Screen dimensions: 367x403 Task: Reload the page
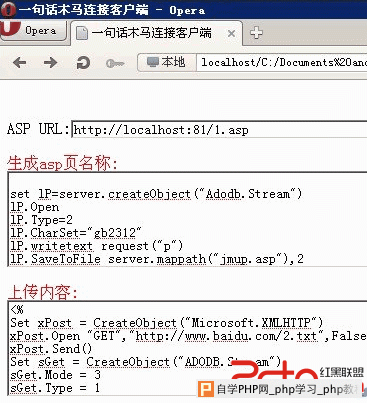pos(83,62)
